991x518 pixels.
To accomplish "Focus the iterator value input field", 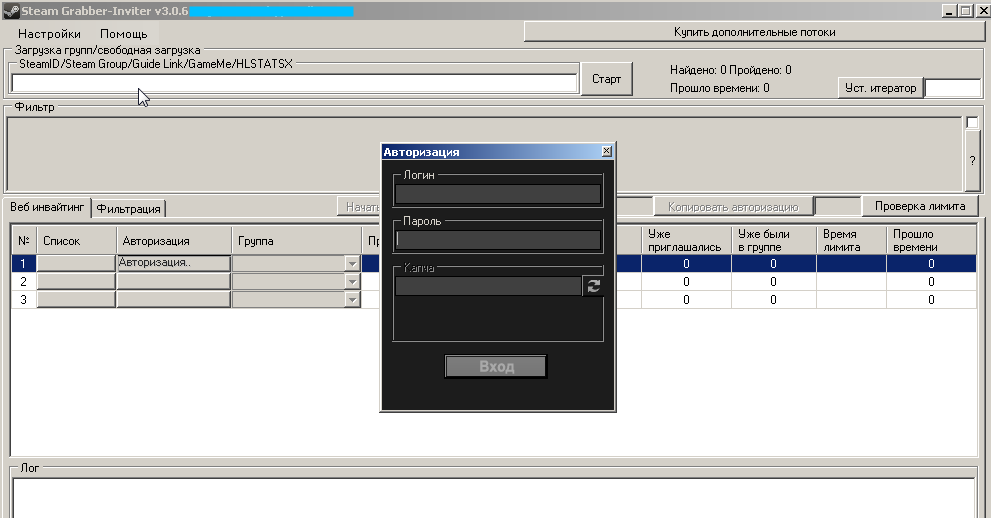I will pos(952,88).
